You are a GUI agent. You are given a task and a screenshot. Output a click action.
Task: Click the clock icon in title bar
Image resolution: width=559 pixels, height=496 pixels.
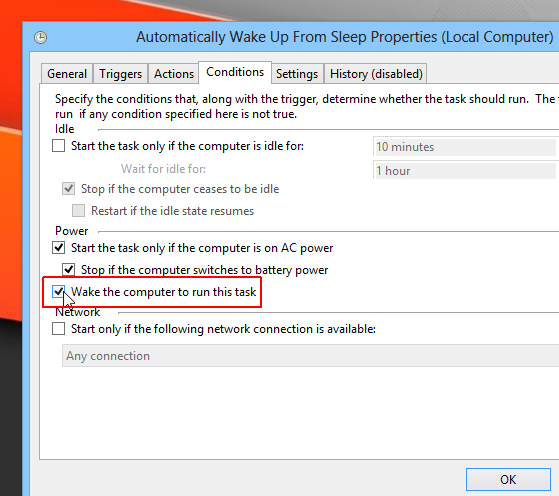tap(41, 37)
